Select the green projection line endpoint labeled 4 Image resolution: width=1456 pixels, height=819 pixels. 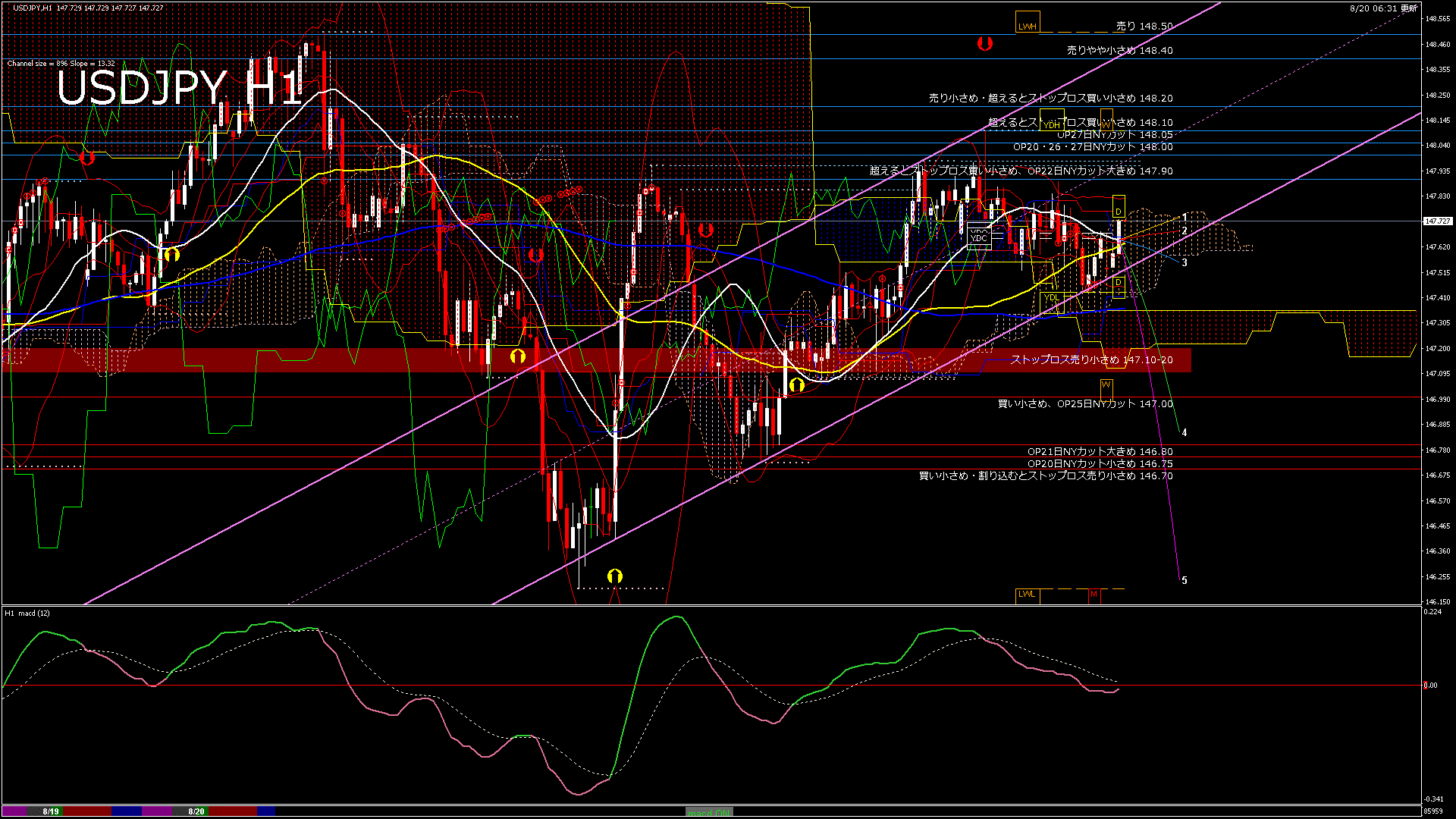[1185, 433]
